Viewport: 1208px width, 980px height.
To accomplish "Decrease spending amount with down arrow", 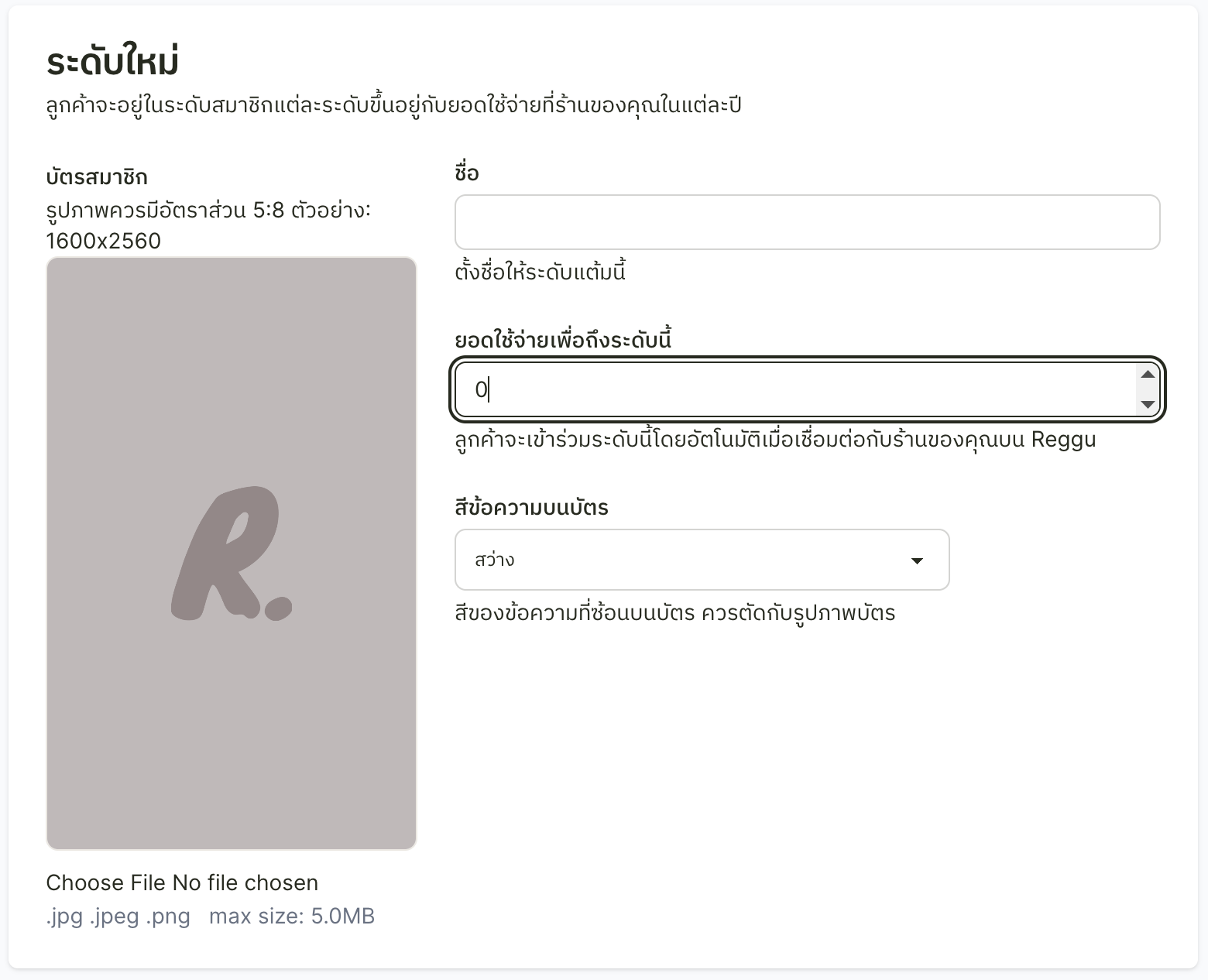I will point(1148,404).
